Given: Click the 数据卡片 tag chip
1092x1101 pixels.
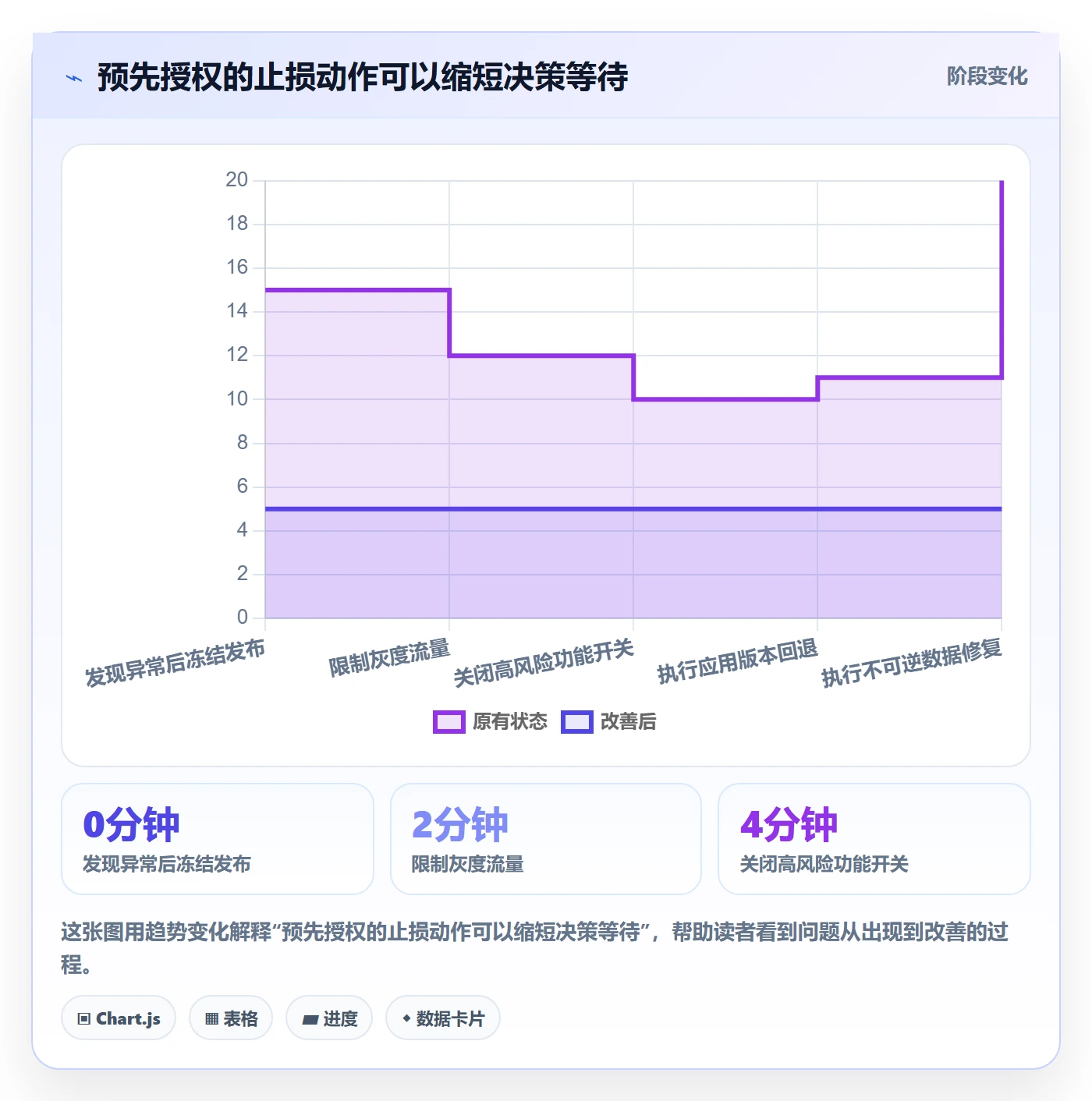Looking at the screenshot, I should click(x=443, y=1018).
